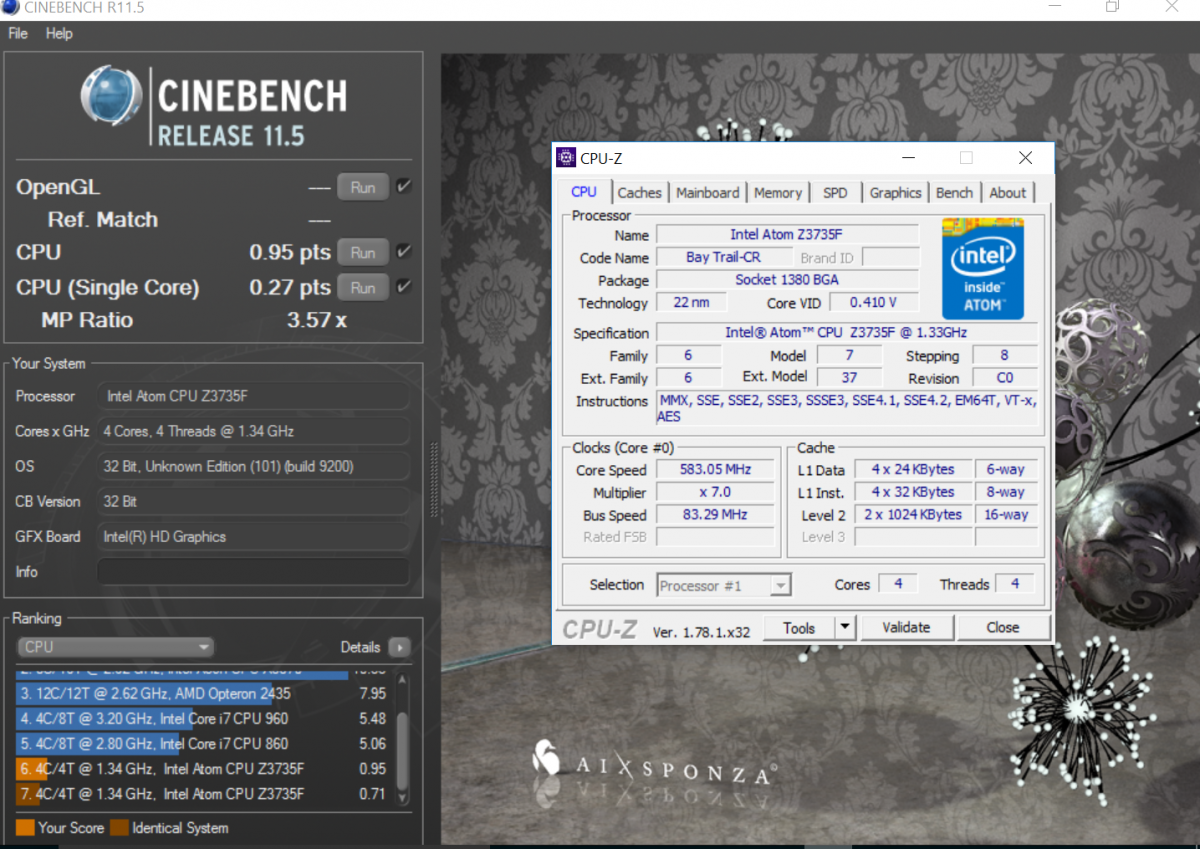Image resolution: width=1200 pixels, height=849 pixels.
Task: Select ranking row Intel Core i7 CPU 860
Action: [202, 743]
